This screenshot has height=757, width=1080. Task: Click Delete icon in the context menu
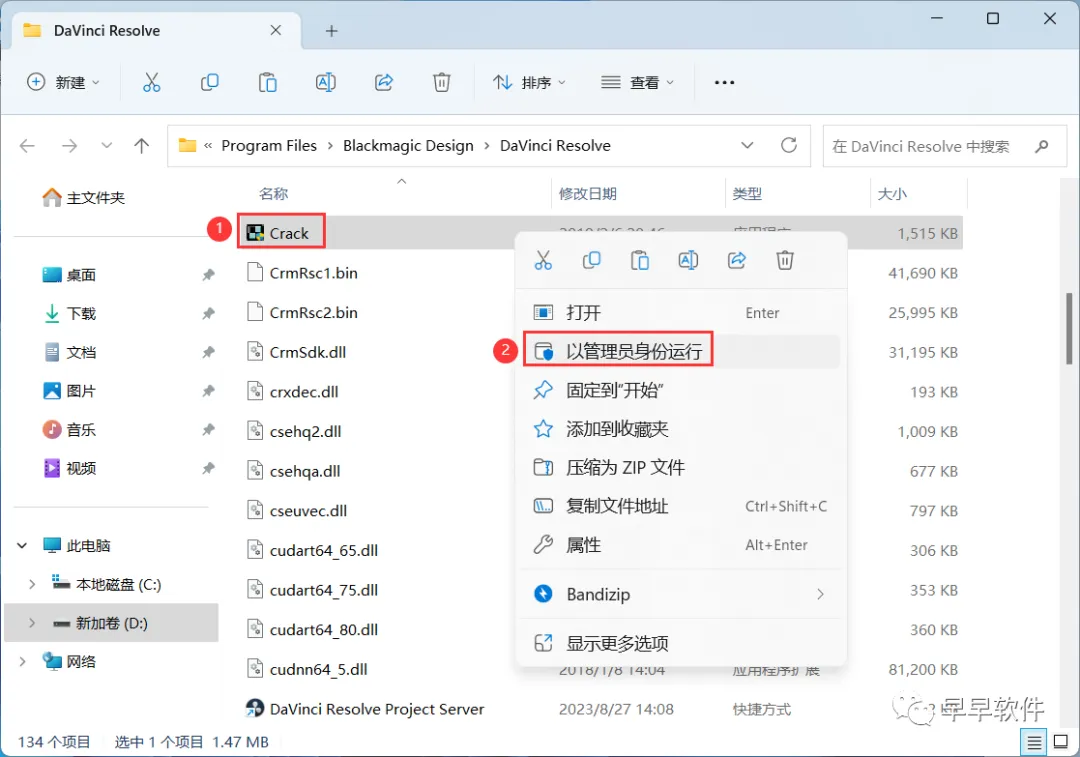click(x=785, y=260)
